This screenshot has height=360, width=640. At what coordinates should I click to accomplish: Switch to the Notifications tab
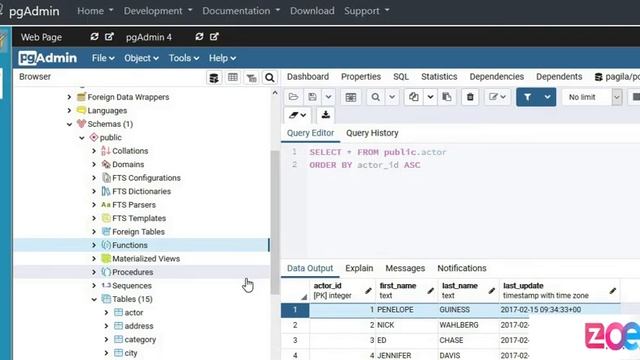point(462,268)
